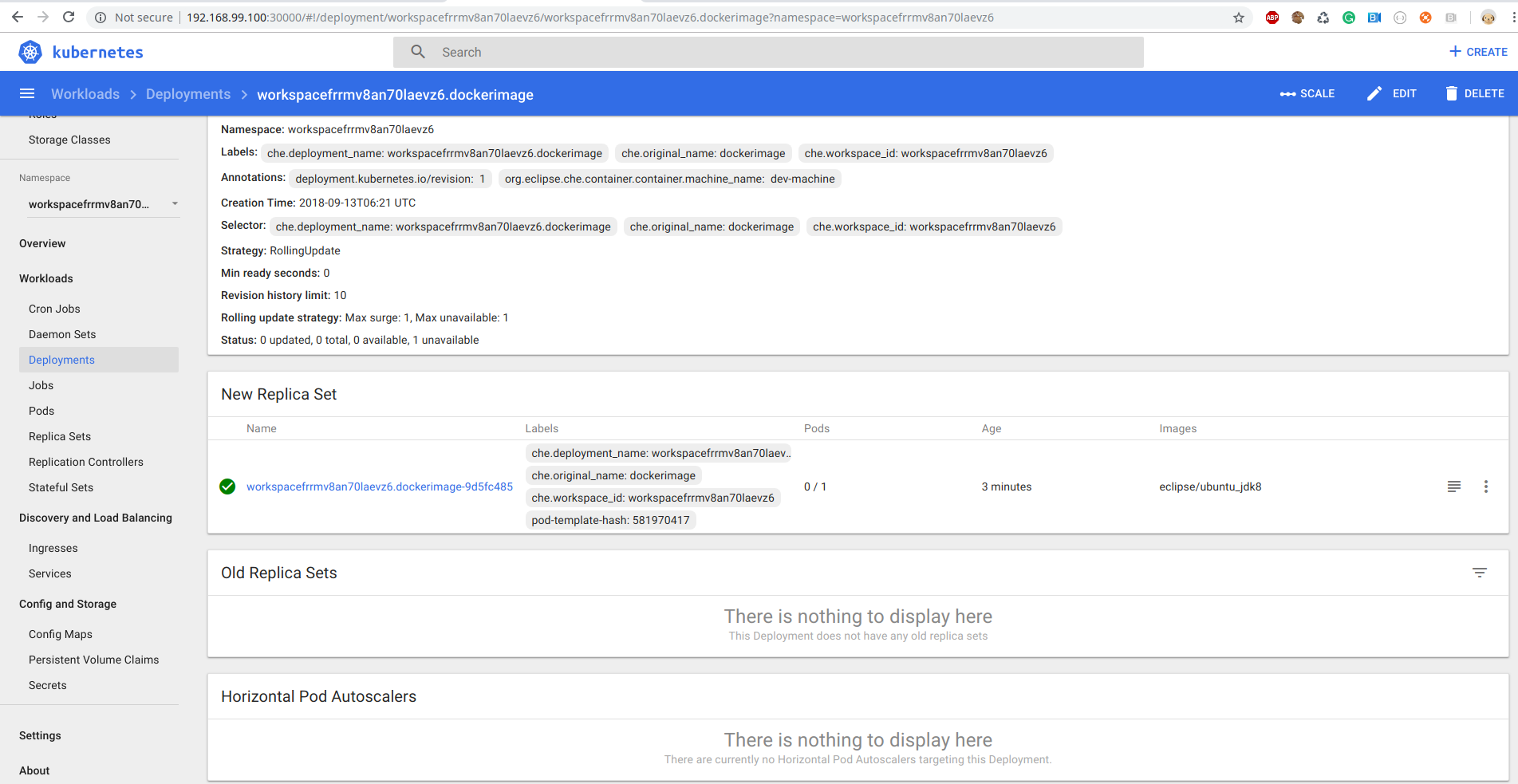View site info for Not secure
Screen dimensions: 1518x784
tap(133, 18)
